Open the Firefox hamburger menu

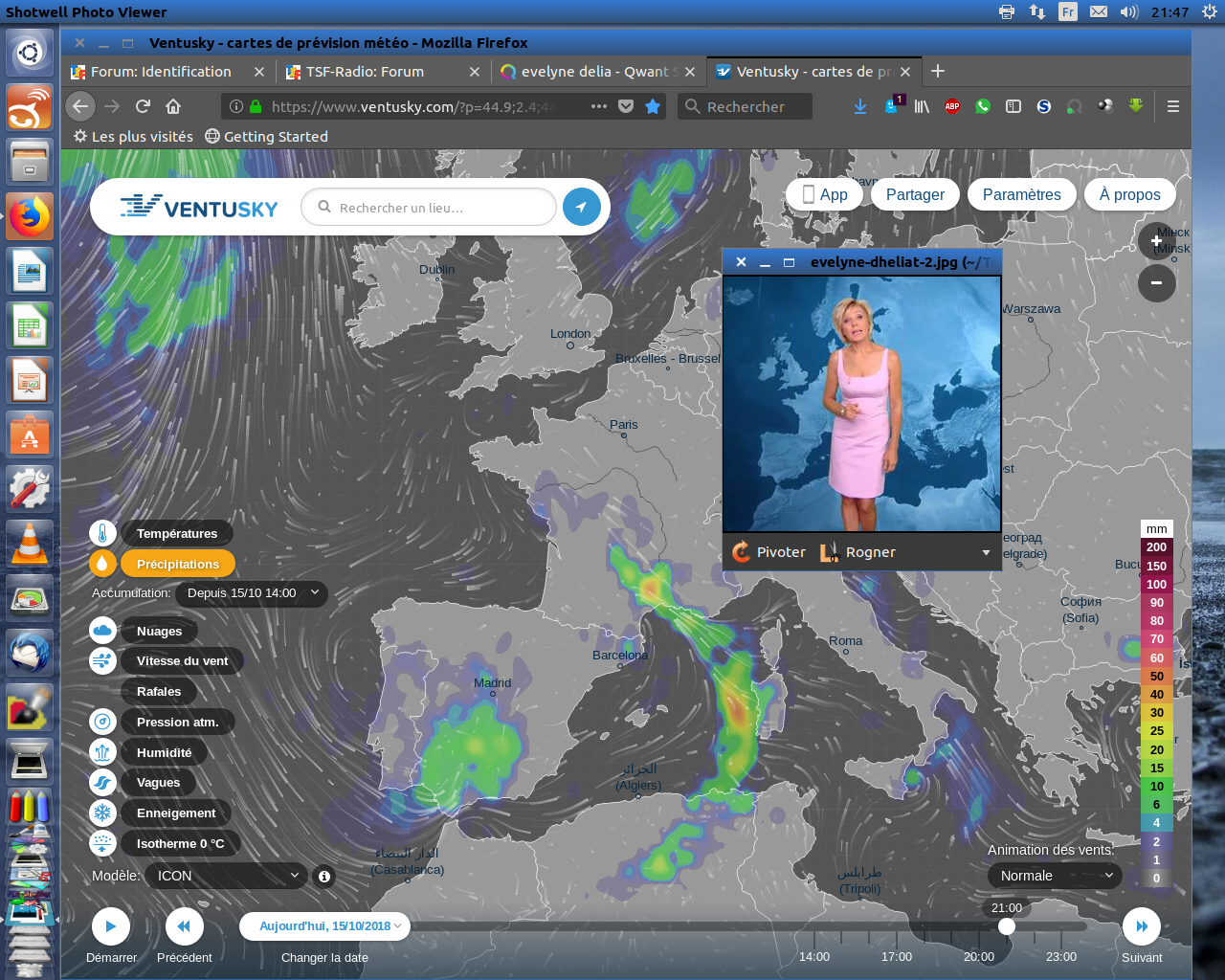pos(1173,106)
